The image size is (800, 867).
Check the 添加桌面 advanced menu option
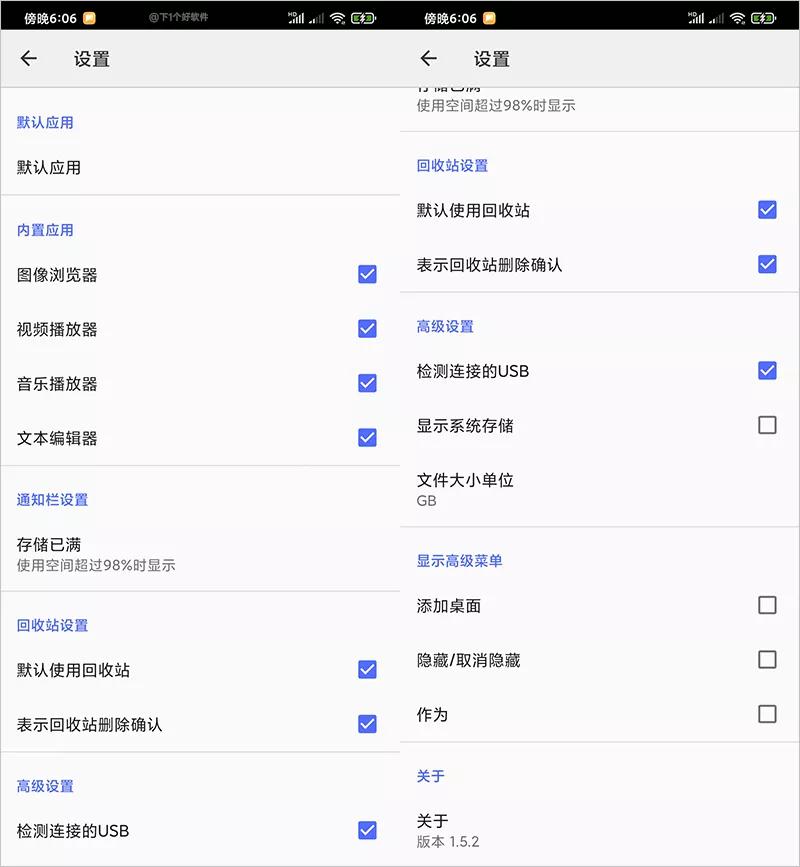click(767, 605)
